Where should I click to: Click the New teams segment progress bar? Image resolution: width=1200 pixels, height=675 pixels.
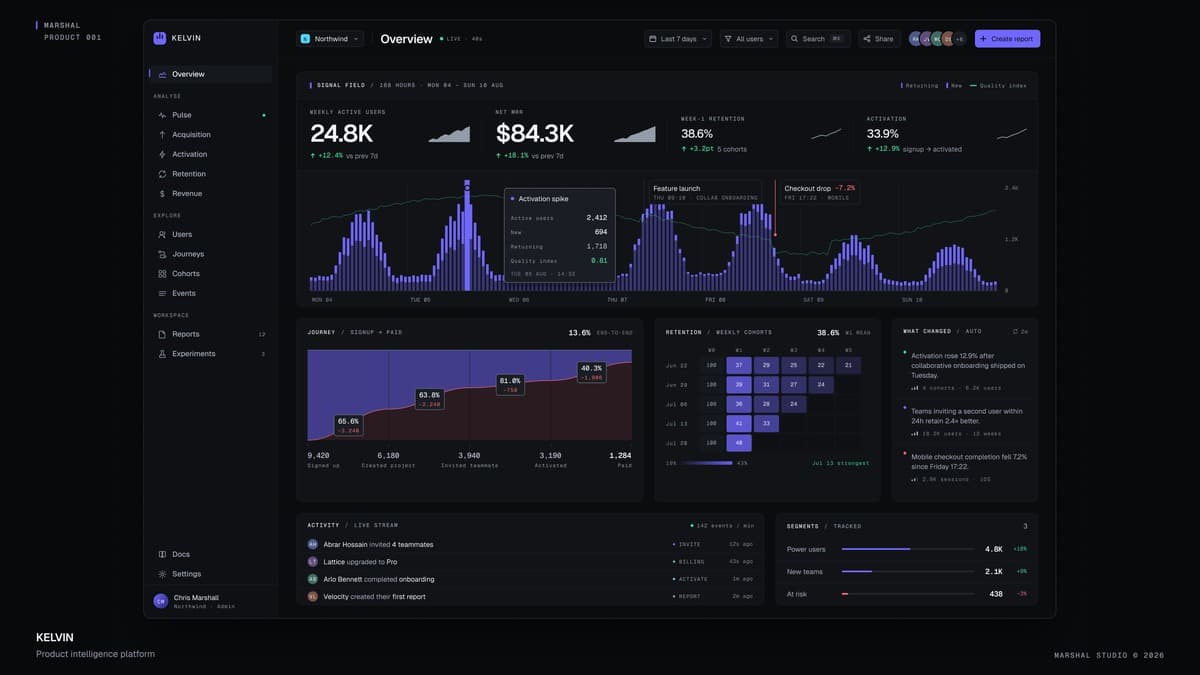pos(908,572)
